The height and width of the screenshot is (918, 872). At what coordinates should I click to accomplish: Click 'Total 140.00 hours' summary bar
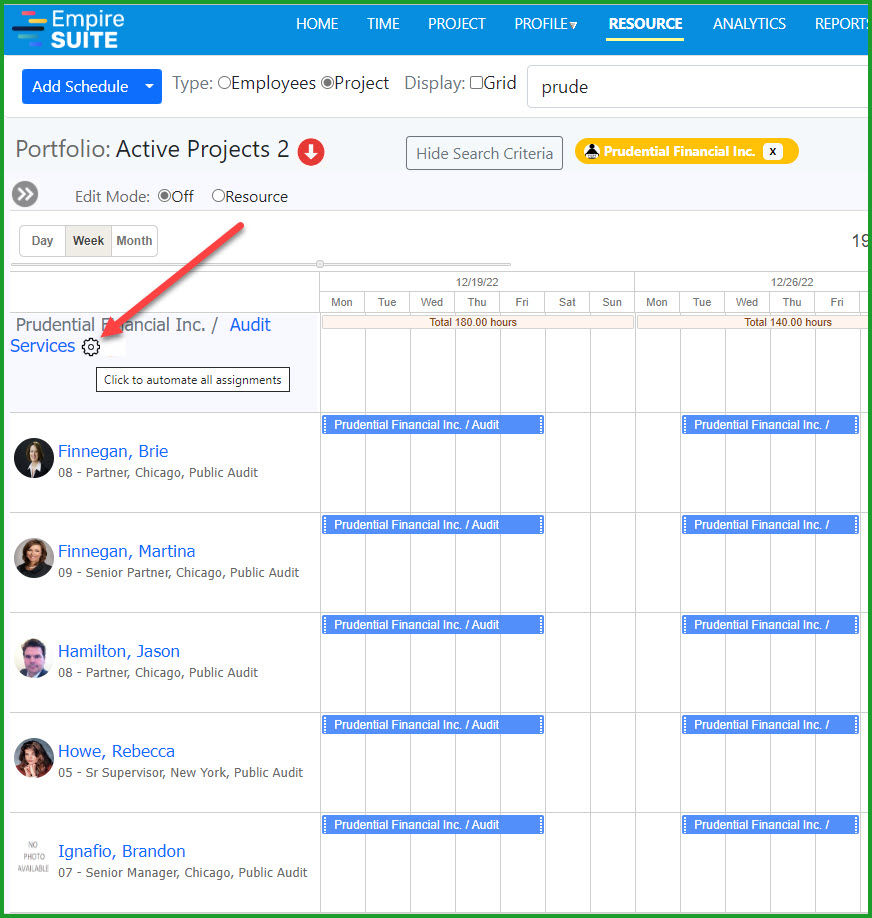[753, 323]
